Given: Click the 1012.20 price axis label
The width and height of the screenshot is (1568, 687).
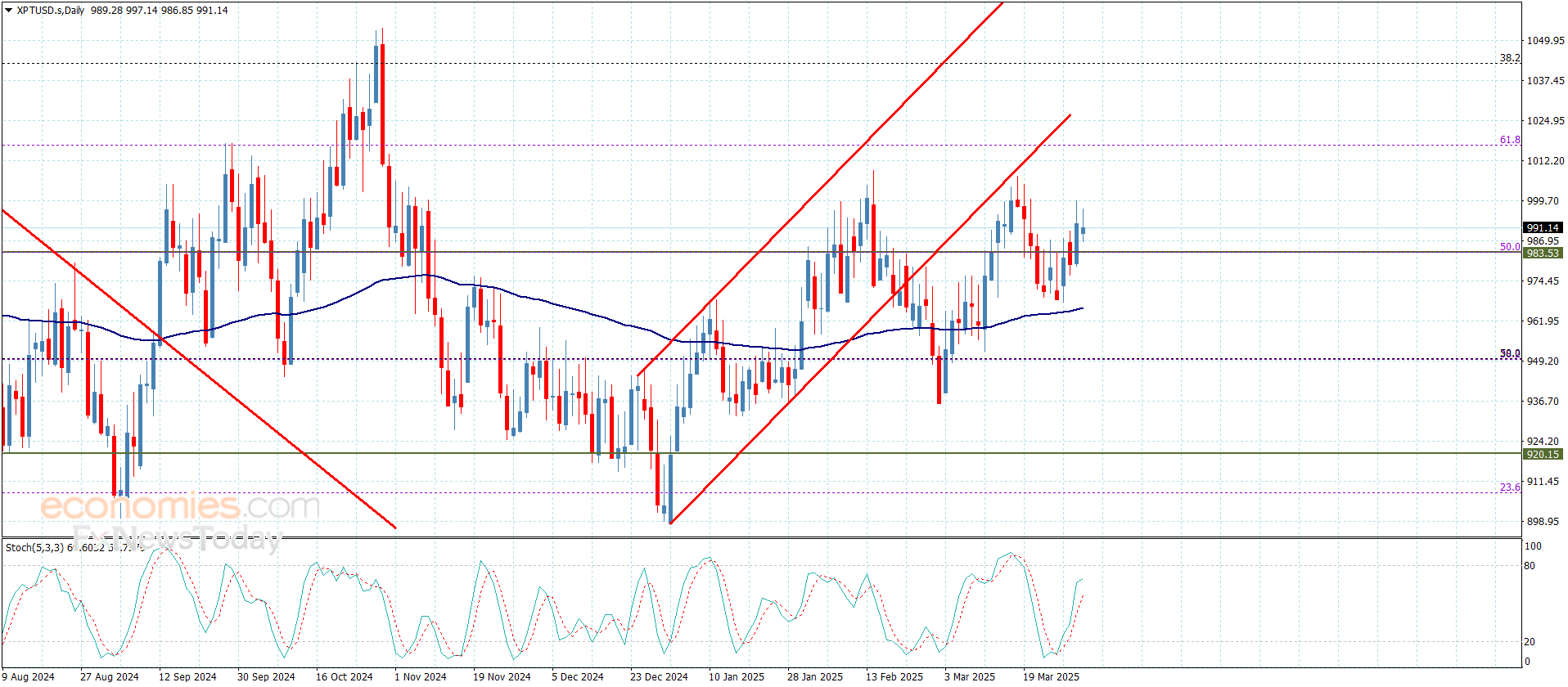Looking at the screenshot, I should click(x=1545, y=161).
